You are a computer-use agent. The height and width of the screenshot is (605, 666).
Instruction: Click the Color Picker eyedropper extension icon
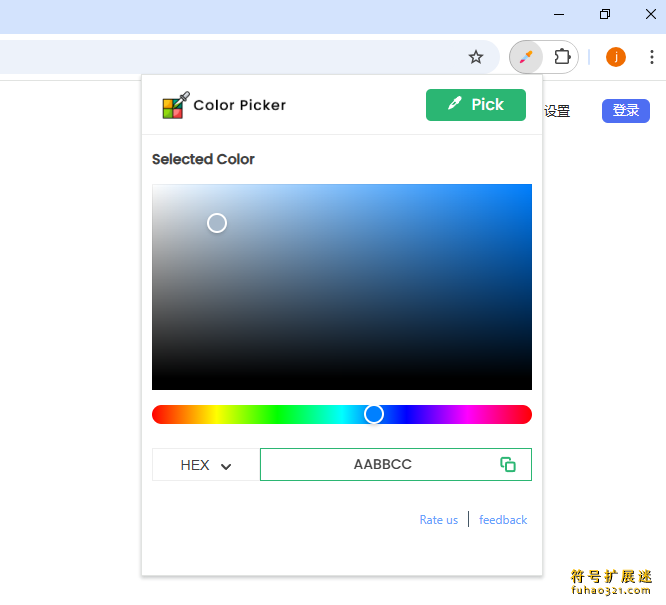click(526, 57)
